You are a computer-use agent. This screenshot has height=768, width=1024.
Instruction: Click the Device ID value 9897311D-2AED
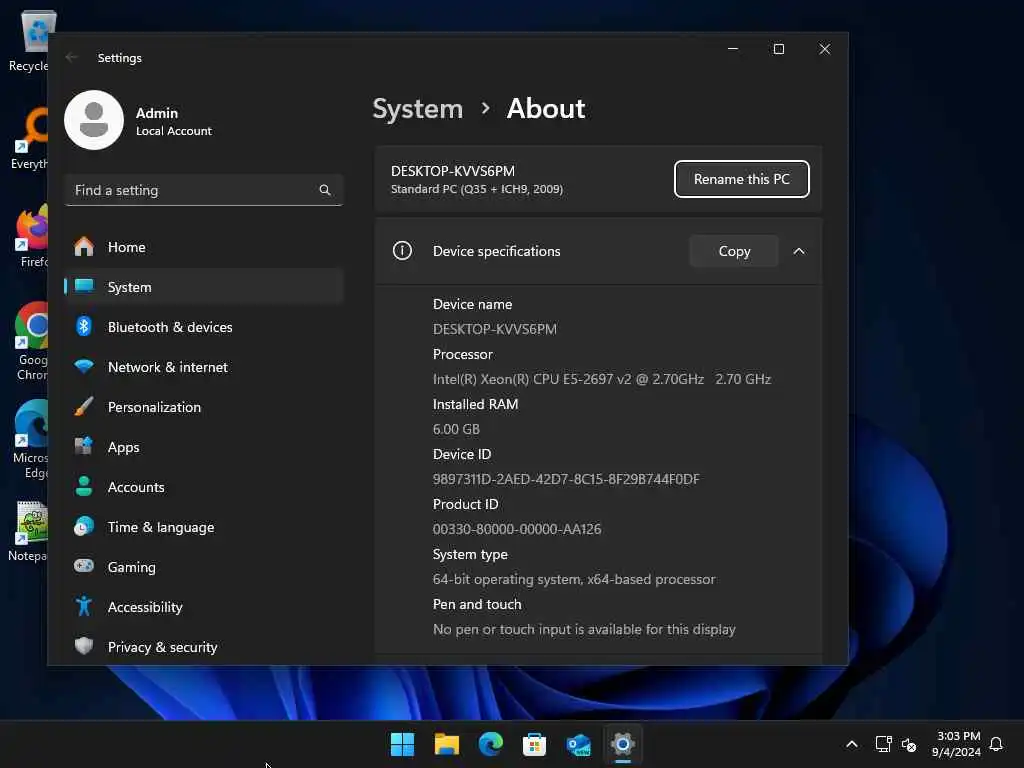click(566, 479)
